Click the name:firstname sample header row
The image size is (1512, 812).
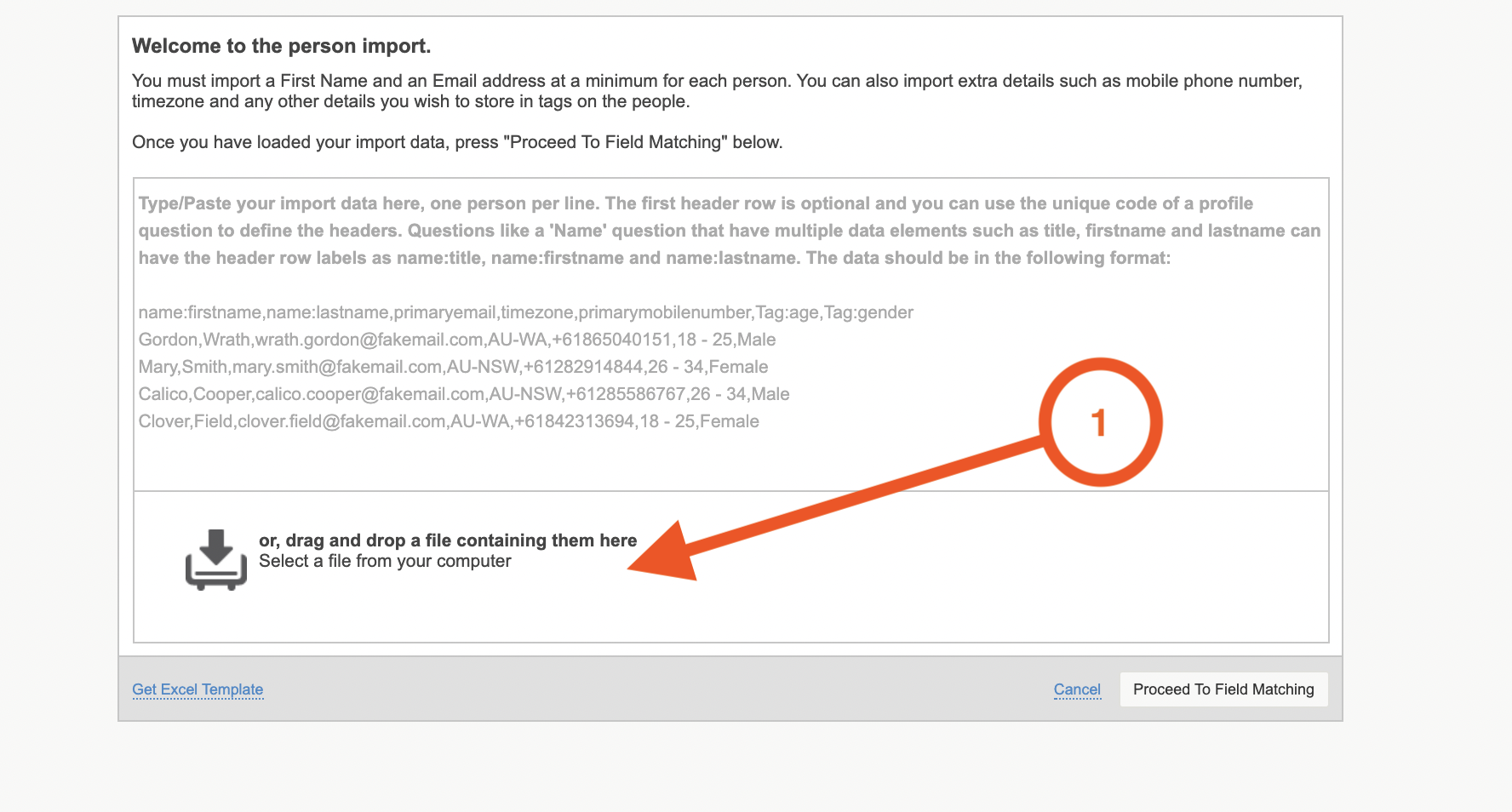525,312
